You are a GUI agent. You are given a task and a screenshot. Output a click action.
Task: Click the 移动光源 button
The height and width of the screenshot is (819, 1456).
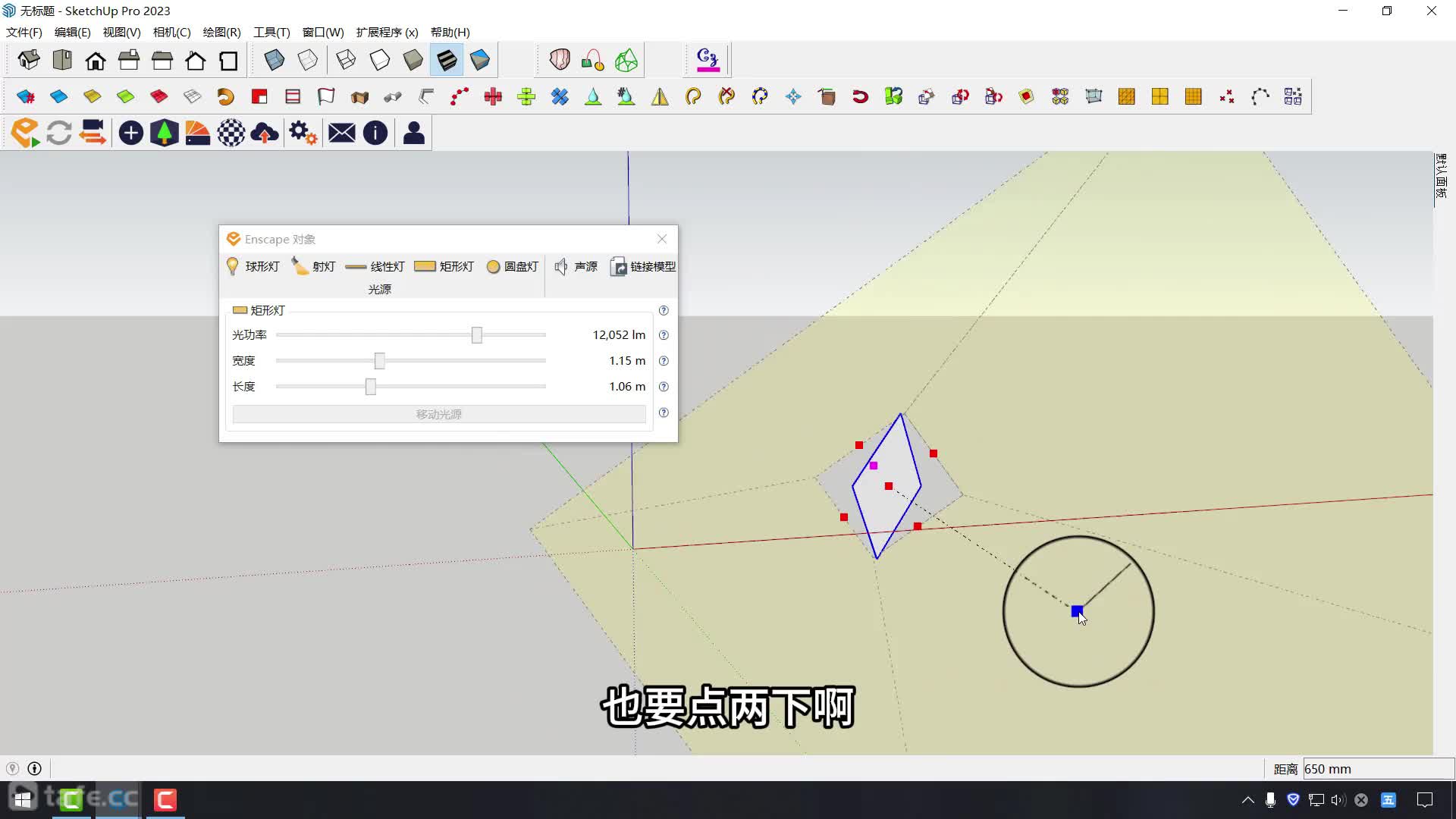point(439,414)
